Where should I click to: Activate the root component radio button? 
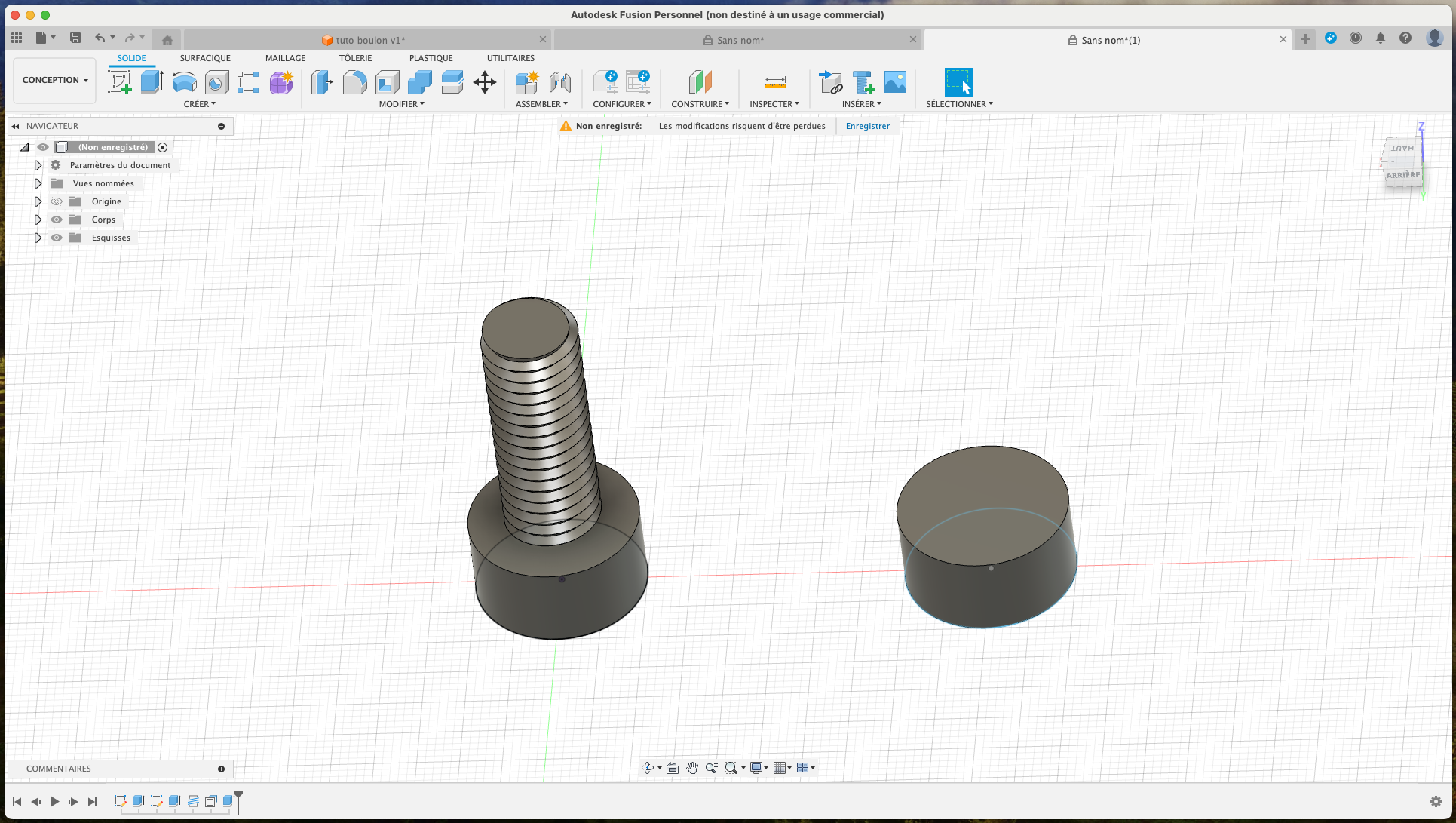(162, 147)
